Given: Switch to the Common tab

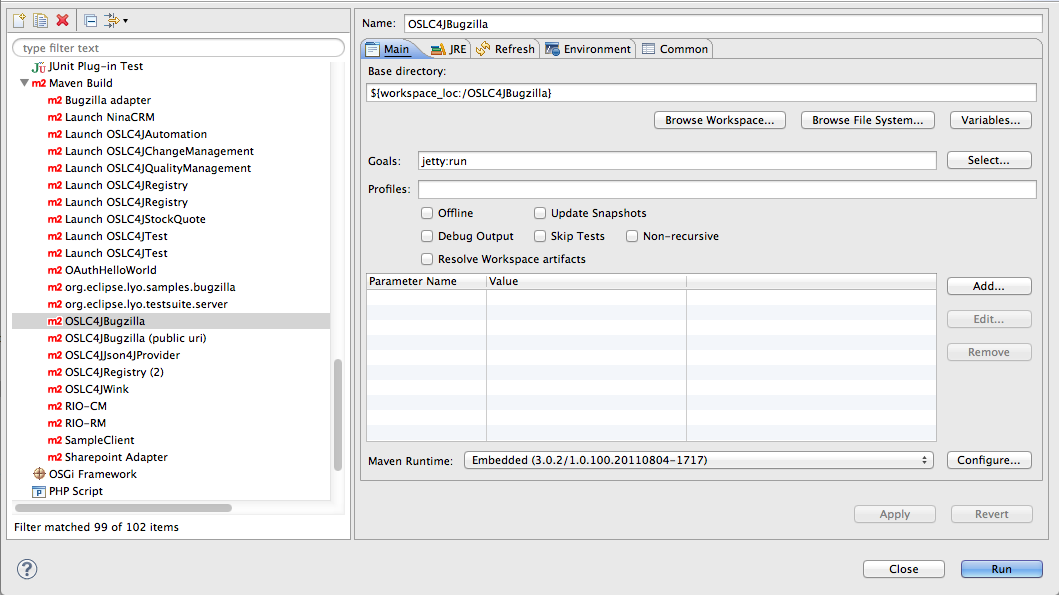Looking at the screenshot, I should [x=675, y=49].
